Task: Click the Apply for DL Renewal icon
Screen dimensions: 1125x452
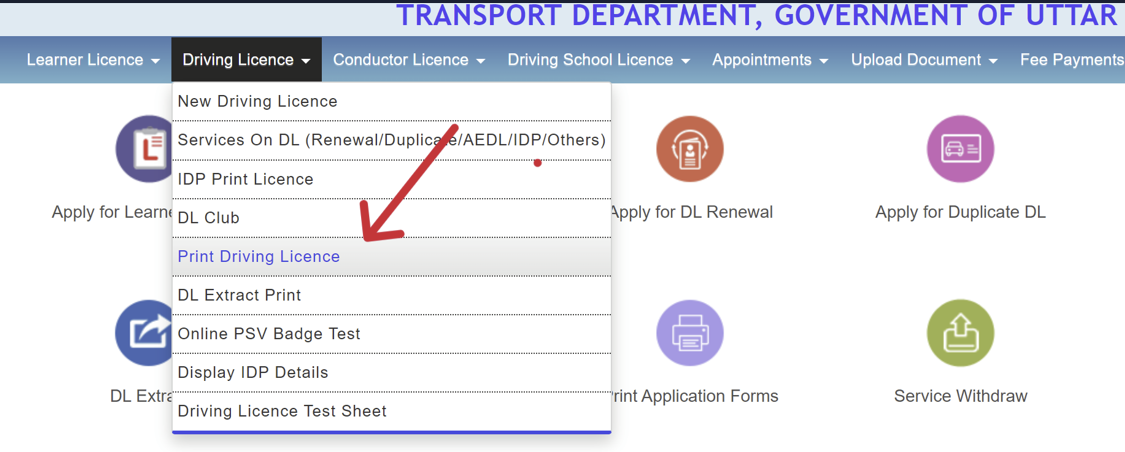Action: 689,150
